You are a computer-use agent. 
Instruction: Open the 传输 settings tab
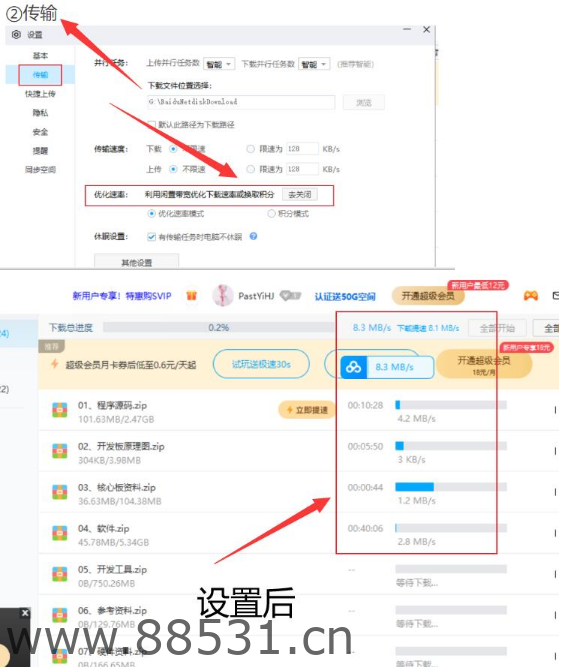pyautogui.click(x=40, y=75)
